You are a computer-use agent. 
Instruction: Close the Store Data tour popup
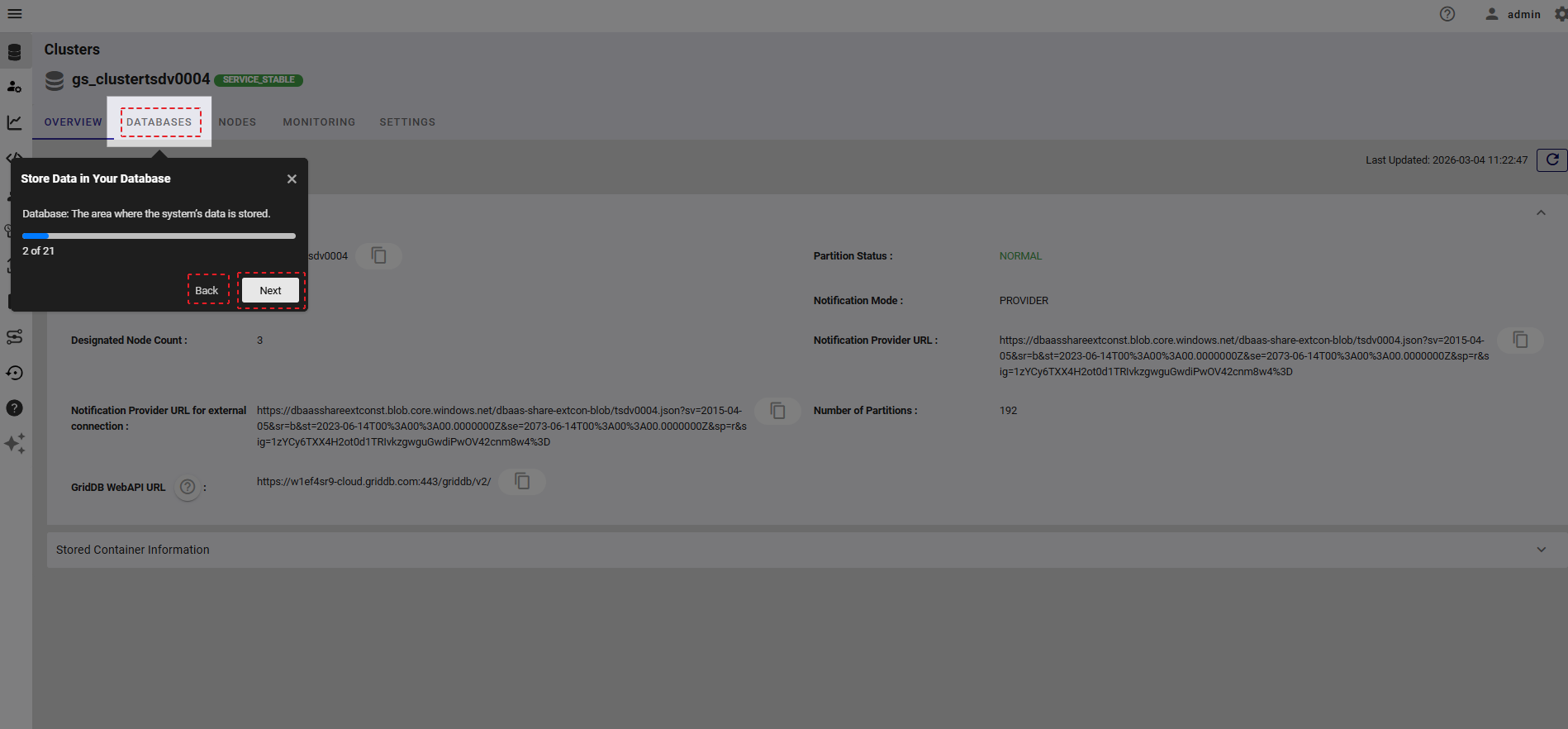(x=292, y=179)
